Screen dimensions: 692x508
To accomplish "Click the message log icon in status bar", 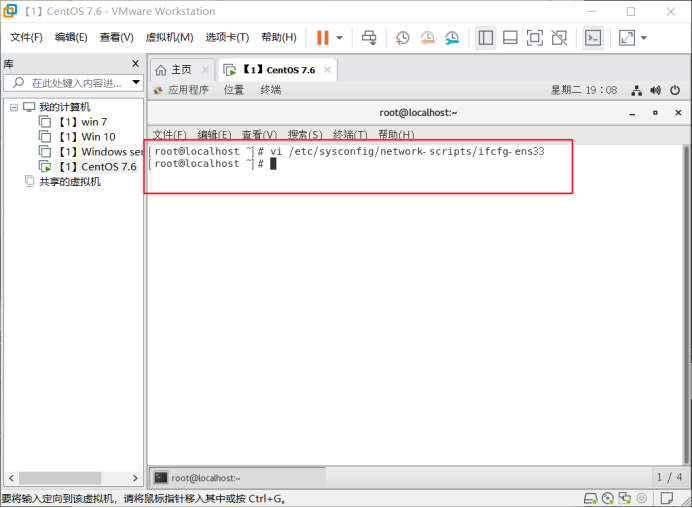I will [667, 499].
